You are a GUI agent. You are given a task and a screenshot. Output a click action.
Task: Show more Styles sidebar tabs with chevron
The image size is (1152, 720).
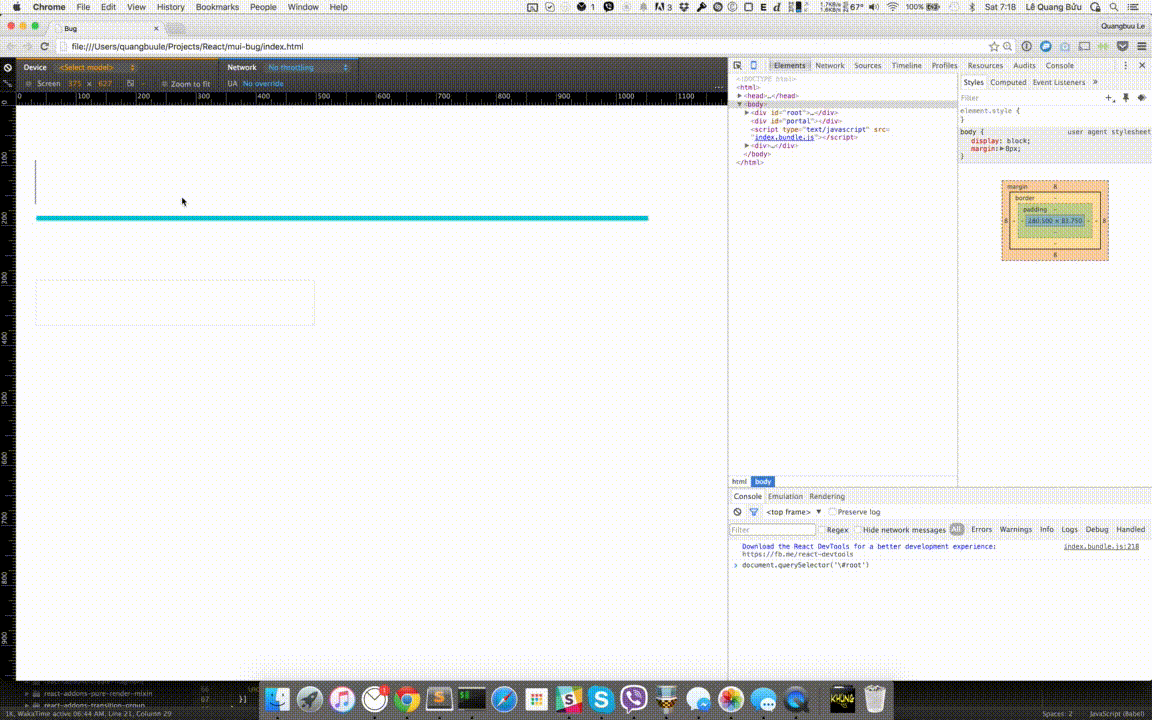[x=1095, y=82]
